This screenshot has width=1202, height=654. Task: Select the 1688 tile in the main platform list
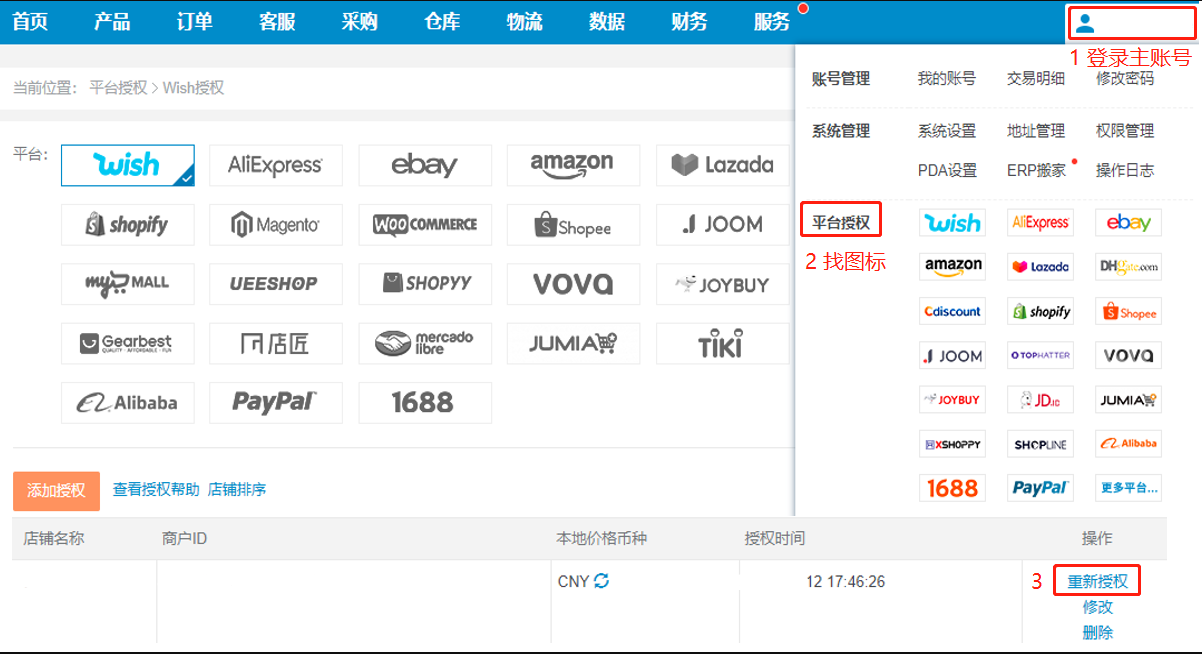[425, 403]
